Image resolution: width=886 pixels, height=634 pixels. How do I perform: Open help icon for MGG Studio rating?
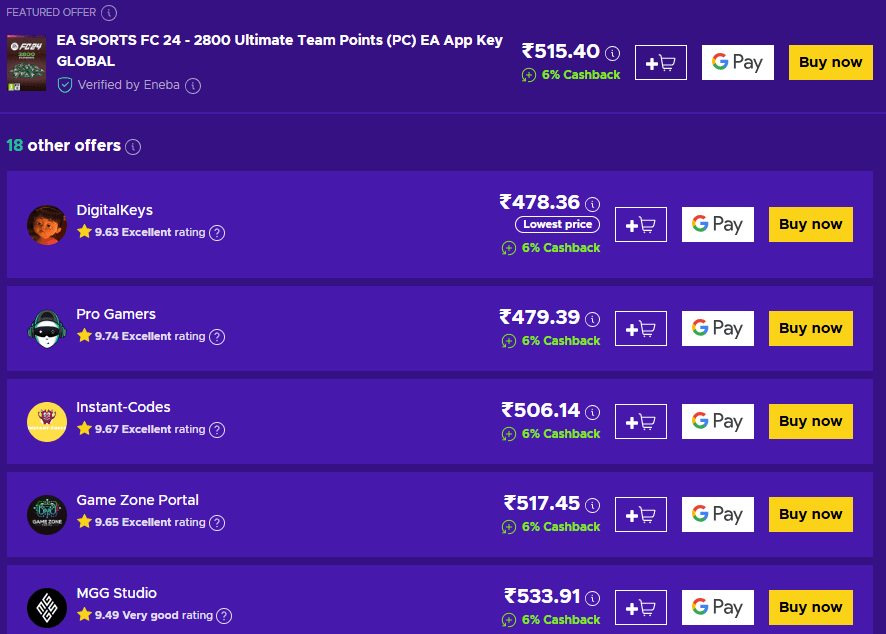coord(224,616)
